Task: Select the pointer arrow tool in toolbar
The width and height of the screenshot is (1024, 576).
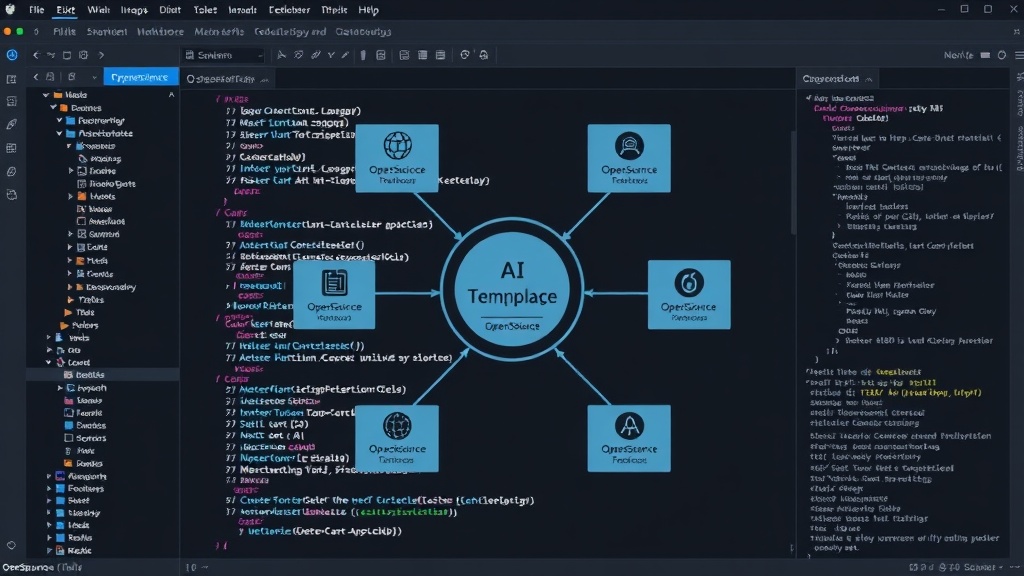Action: [281, 55]
